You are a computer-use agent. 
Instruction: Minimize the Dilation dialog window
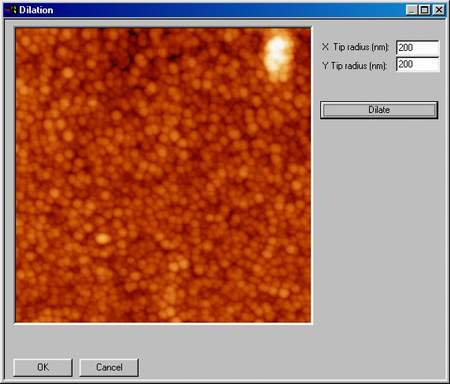pyautogui.click(x=412, y=10)
